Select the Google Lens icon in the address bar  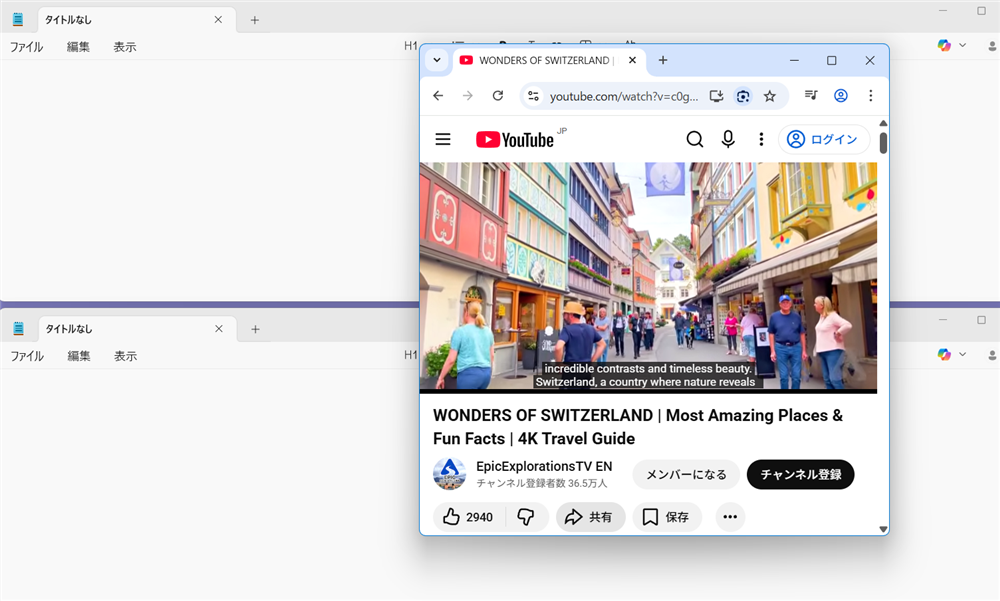[x=743, y=95]
